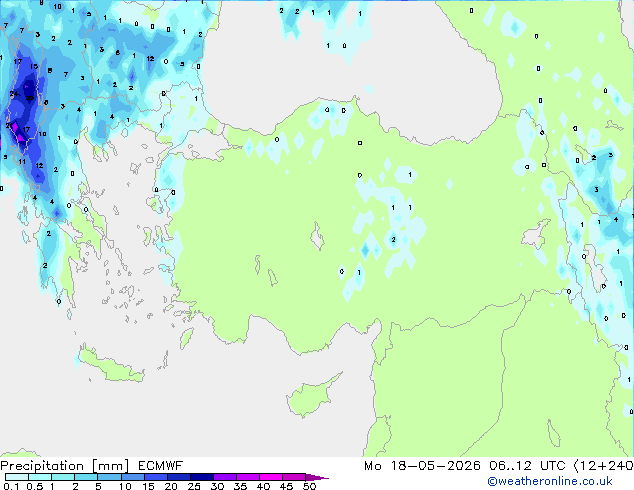Click the '50' legend scale label
Image resolution: width=634 pixels, height=490 pixels.
309,486
